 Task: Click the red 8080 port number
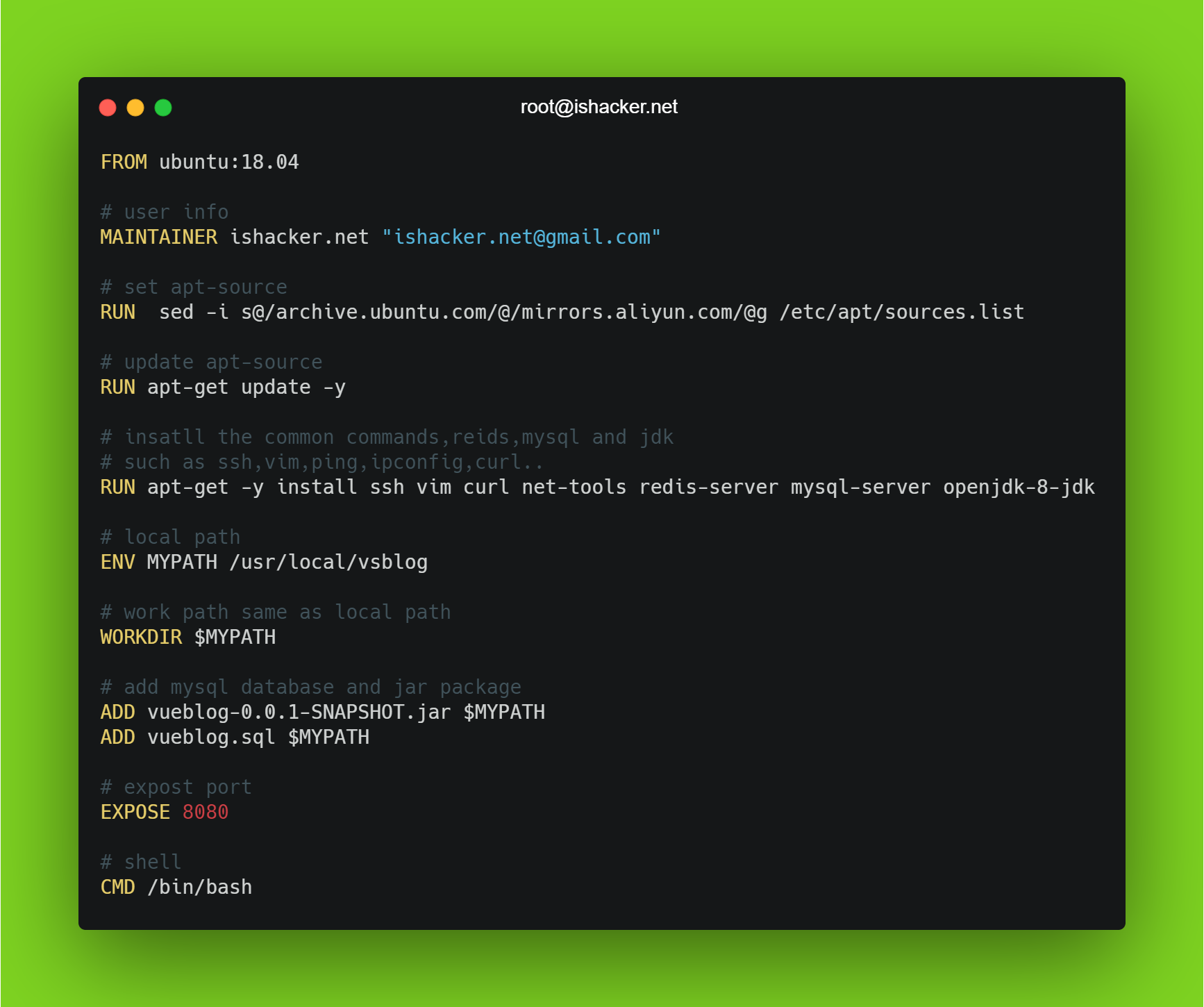coord(206,812)
